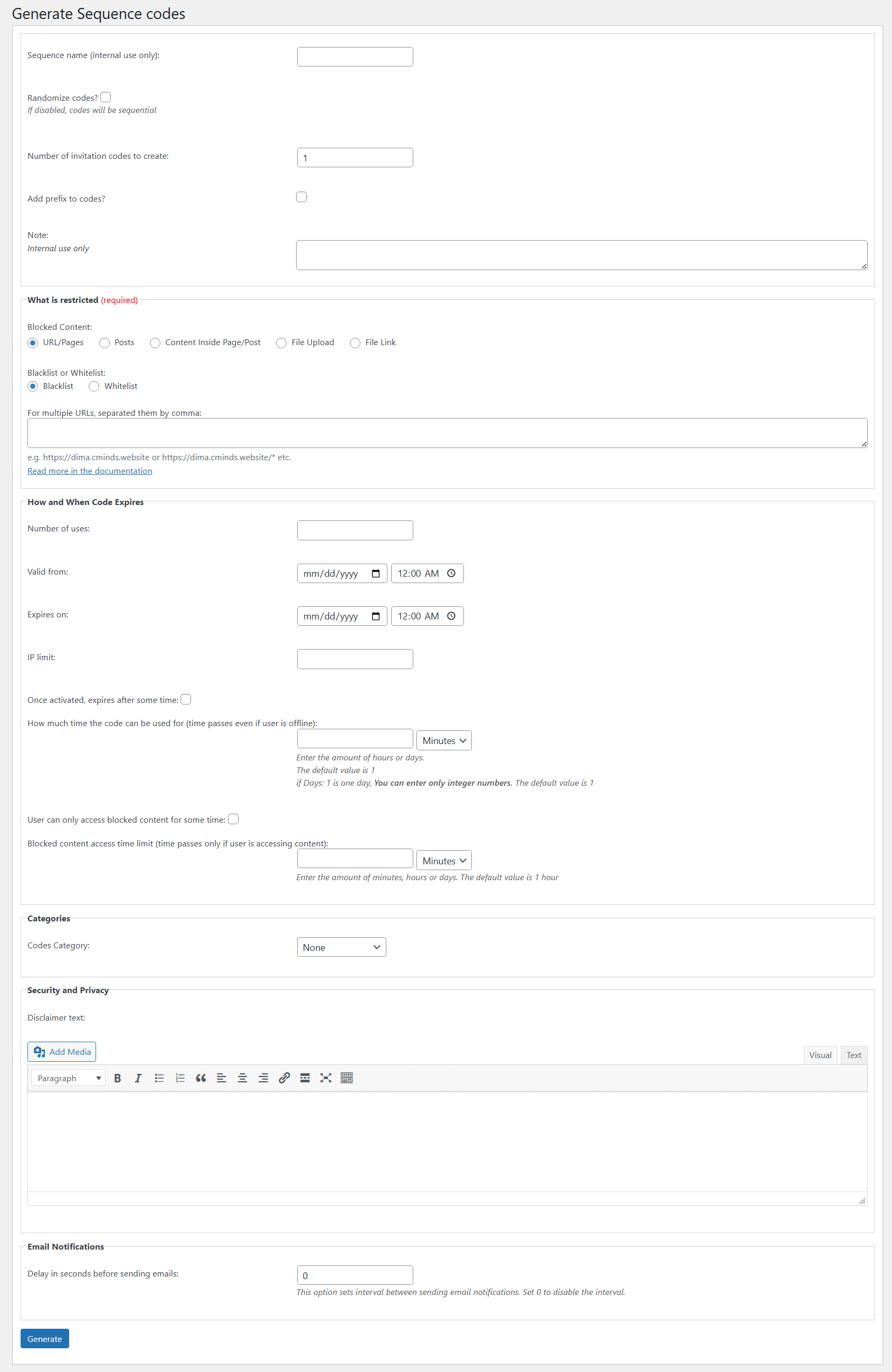Insert a numbered list in editor
892x1372 pixels.
tap(180, 1078)
